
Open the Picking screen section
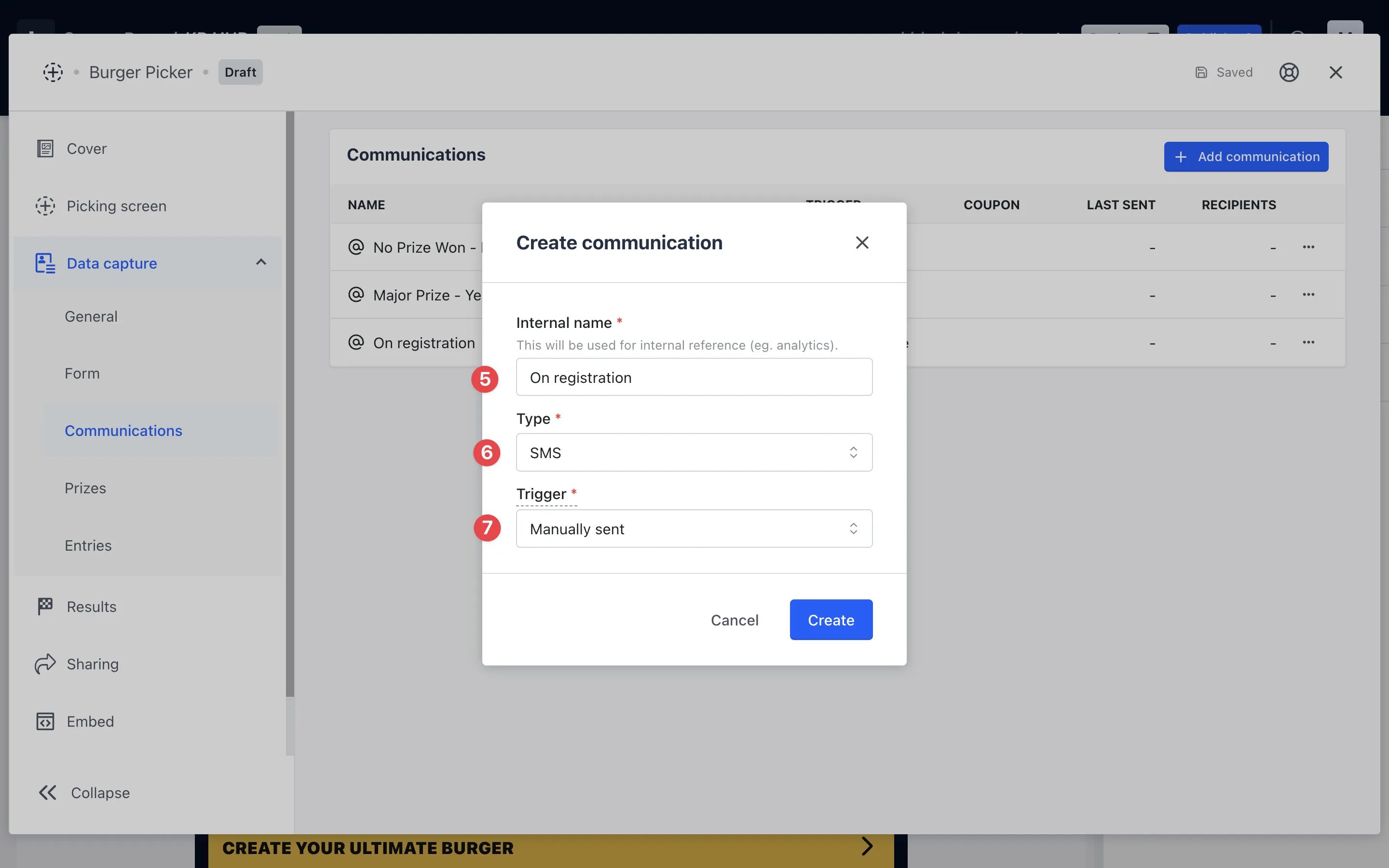pyautogui.click(x=148, y=206)
